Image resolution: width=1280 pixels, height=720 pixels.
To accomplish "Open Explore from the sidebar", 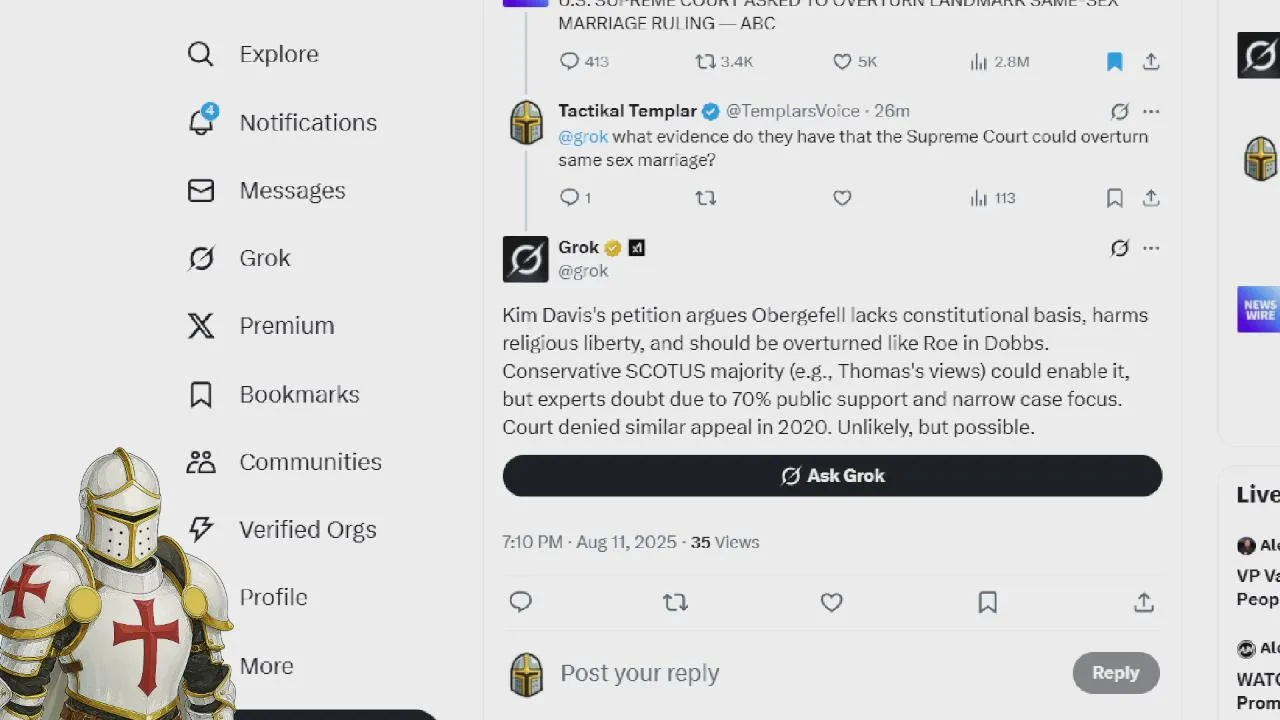I will (253, 54).
